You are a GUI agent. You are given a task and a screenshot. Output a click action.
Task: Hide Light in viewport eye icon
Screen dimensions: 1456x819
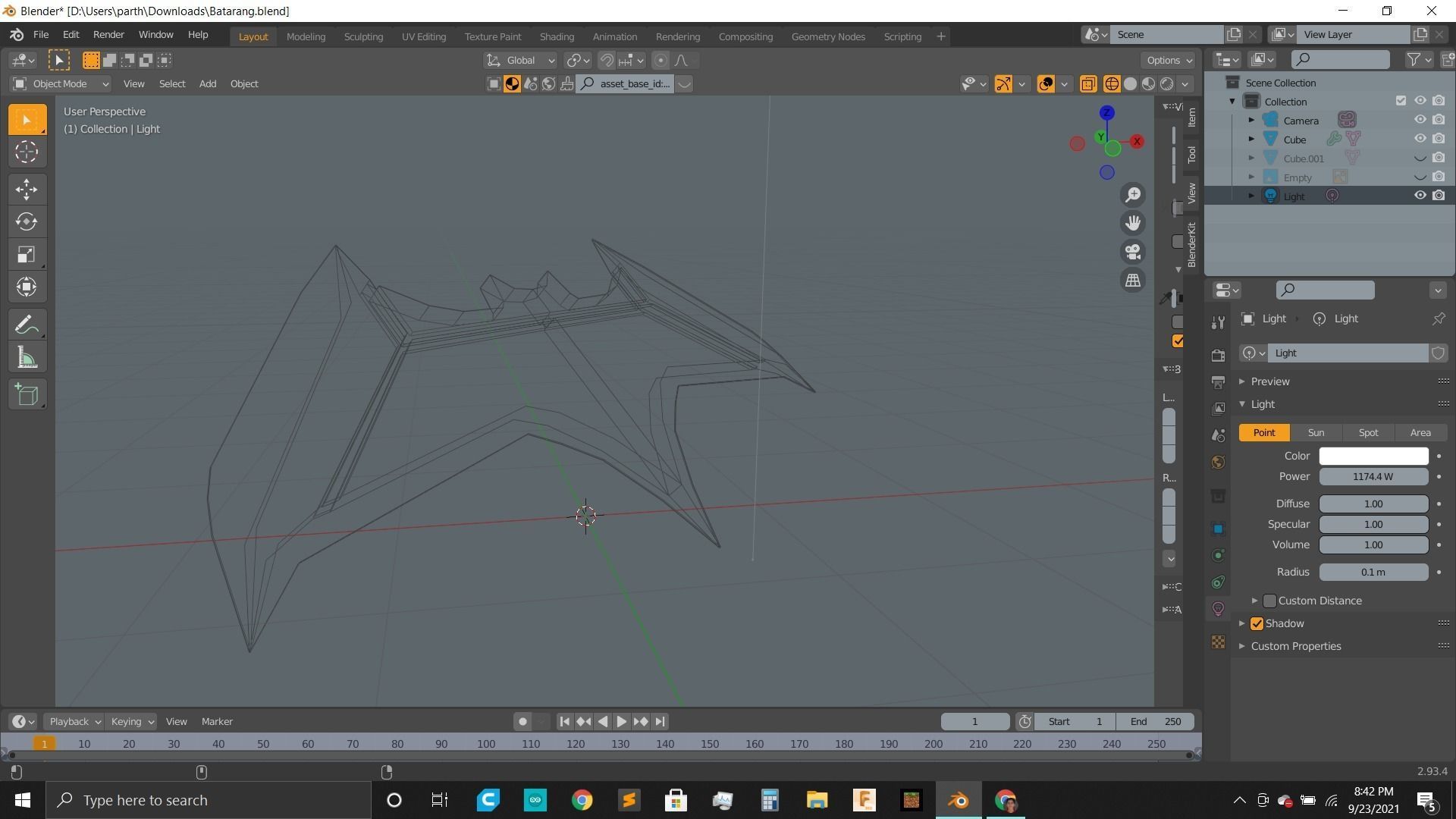coord(1420,196)
